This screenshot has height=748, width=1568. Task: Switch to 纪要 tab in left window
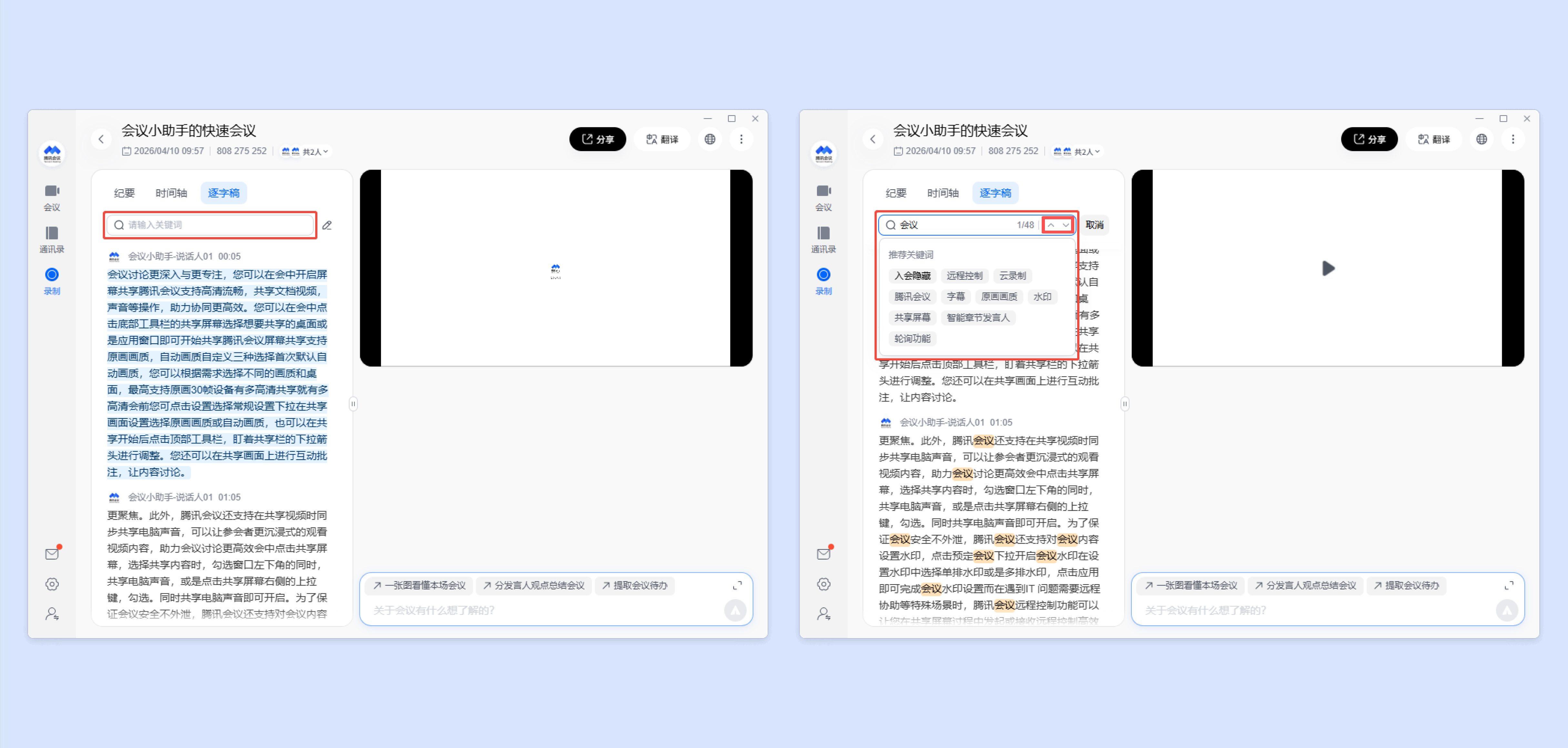click(x=124, y=193)
